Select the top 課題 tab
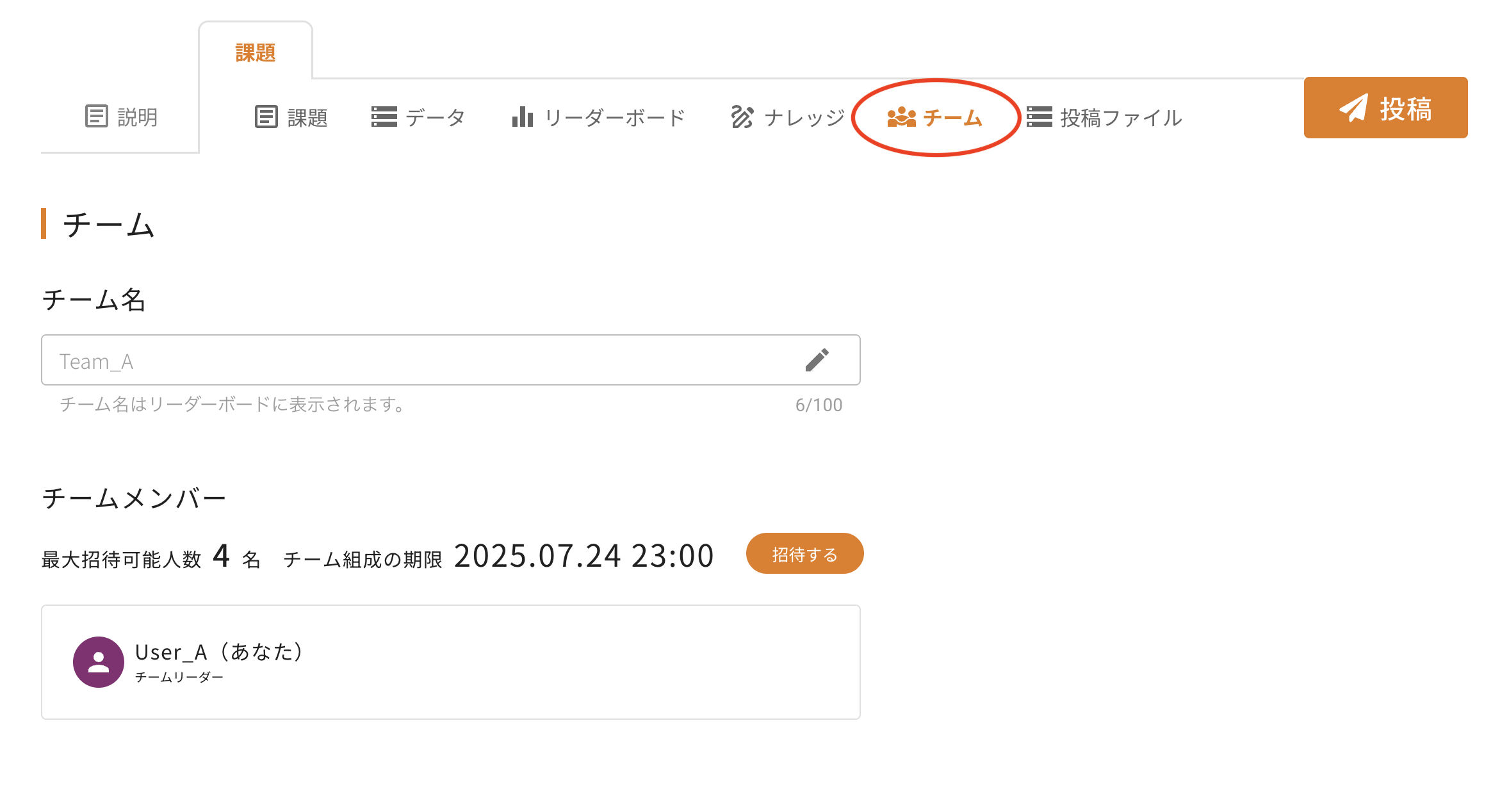Screen dimensions: 1509x812 [x=255, y=53]
